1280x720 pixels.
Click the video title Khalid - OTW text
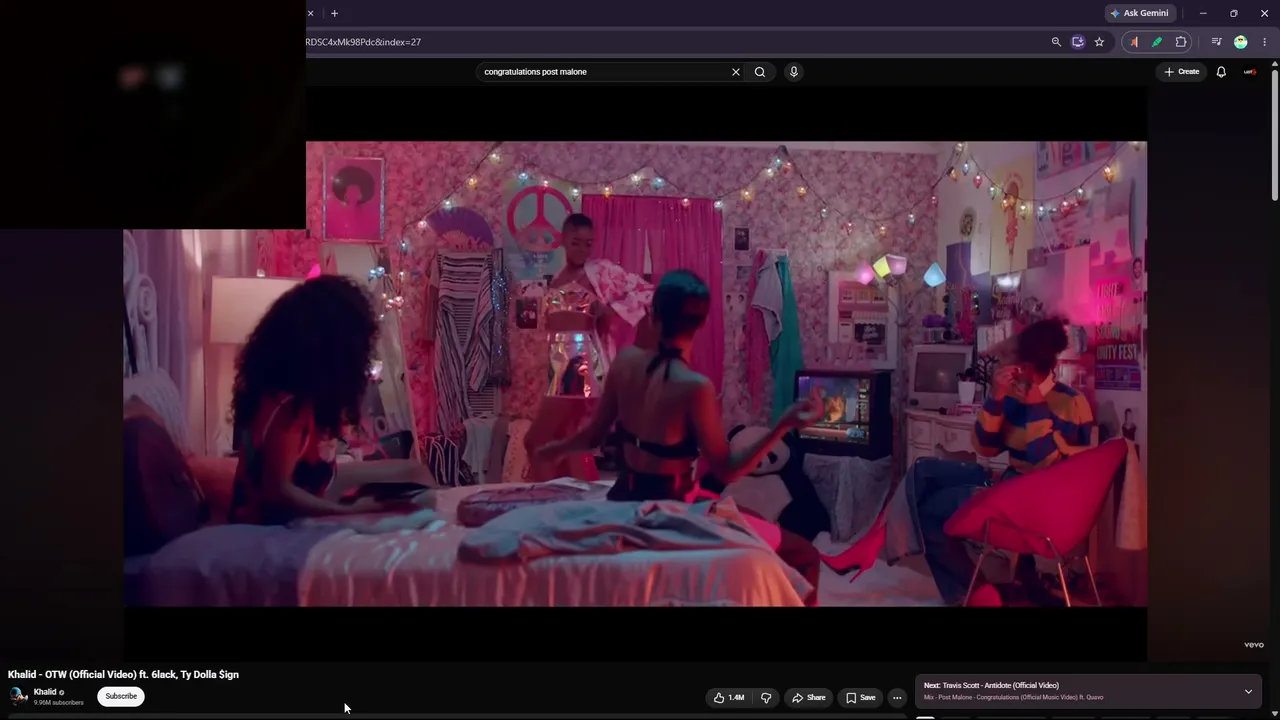[x=123, y=675]
